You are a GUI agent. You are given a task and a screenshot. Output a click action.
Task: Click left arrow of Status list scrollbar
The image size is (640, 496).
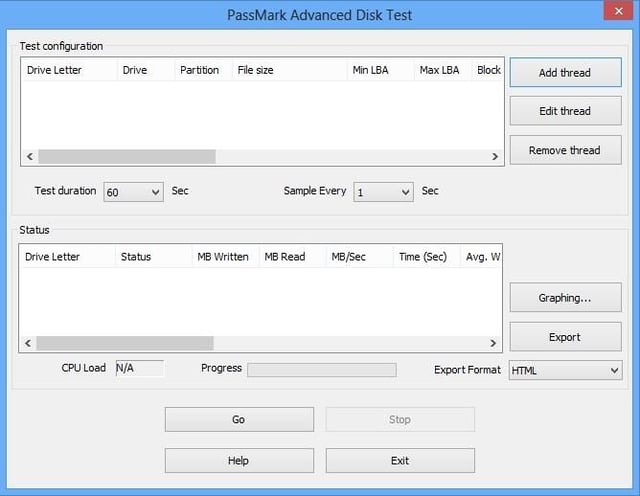click(28, 343)
